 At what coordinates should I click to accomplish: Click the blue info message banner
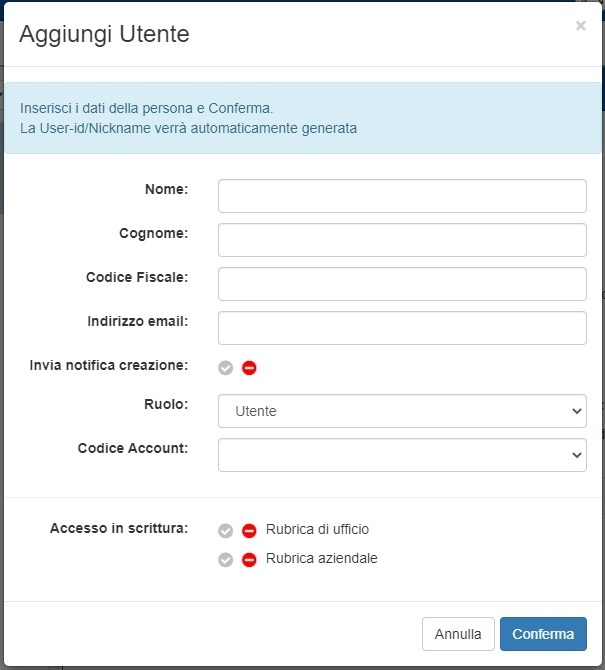coord(302,118)
